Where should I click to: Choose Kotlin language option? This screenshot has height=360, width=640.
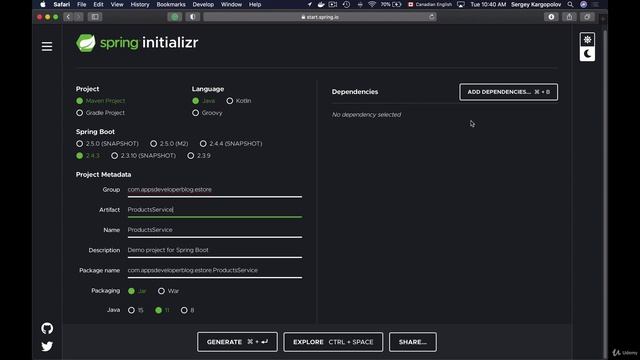click(x=239, y=101)
